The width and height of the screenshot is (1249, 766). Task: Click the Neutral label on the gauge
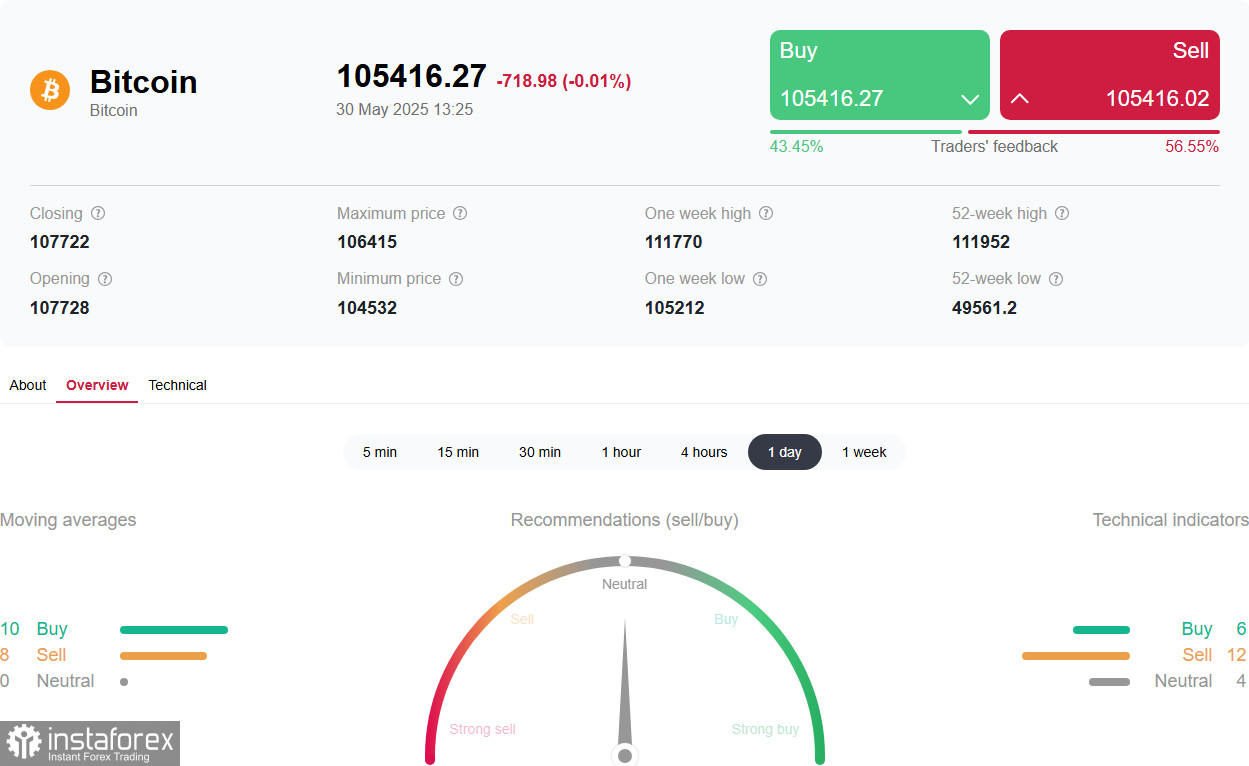[625, 584]
